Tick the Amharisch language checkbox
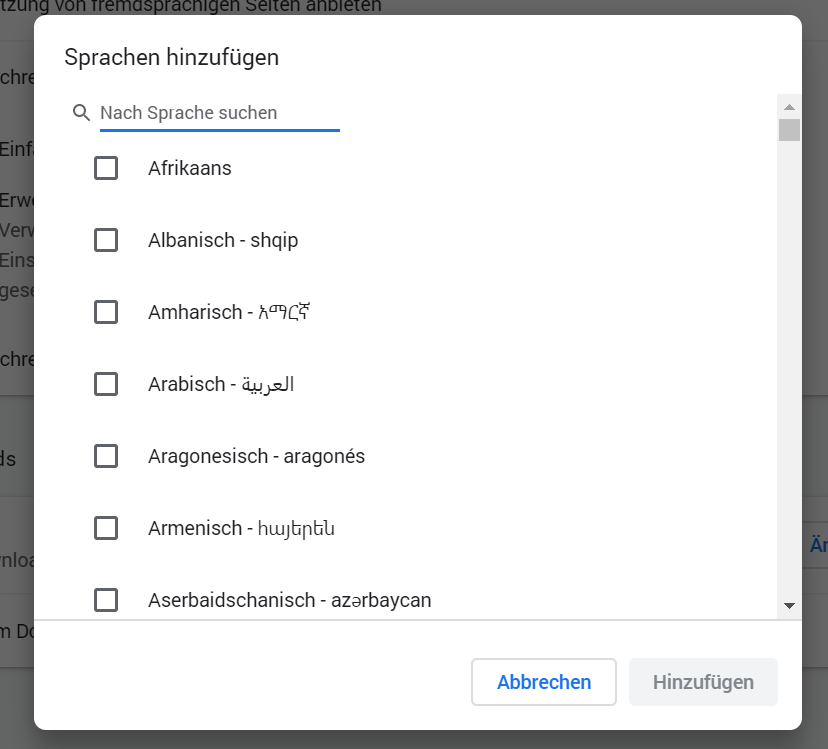Viewport: 828px width, 749px height. [x=106, y=312]
